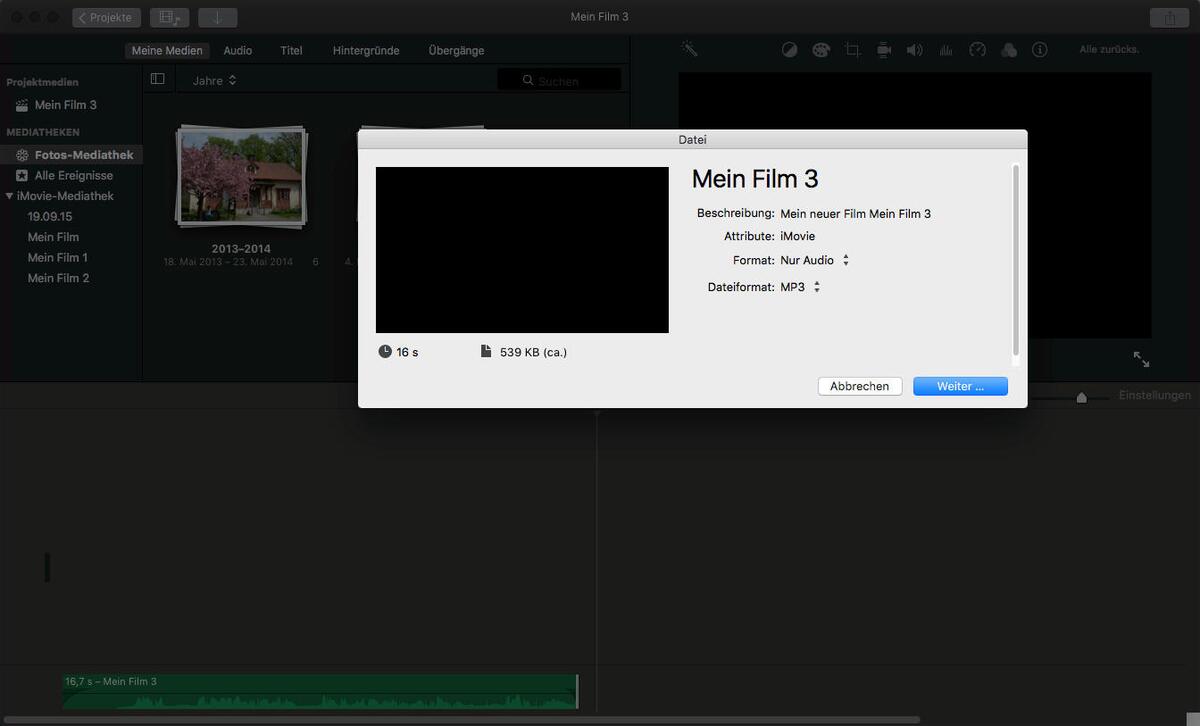Click Alle zurücks. reset button

point(1109,49)
